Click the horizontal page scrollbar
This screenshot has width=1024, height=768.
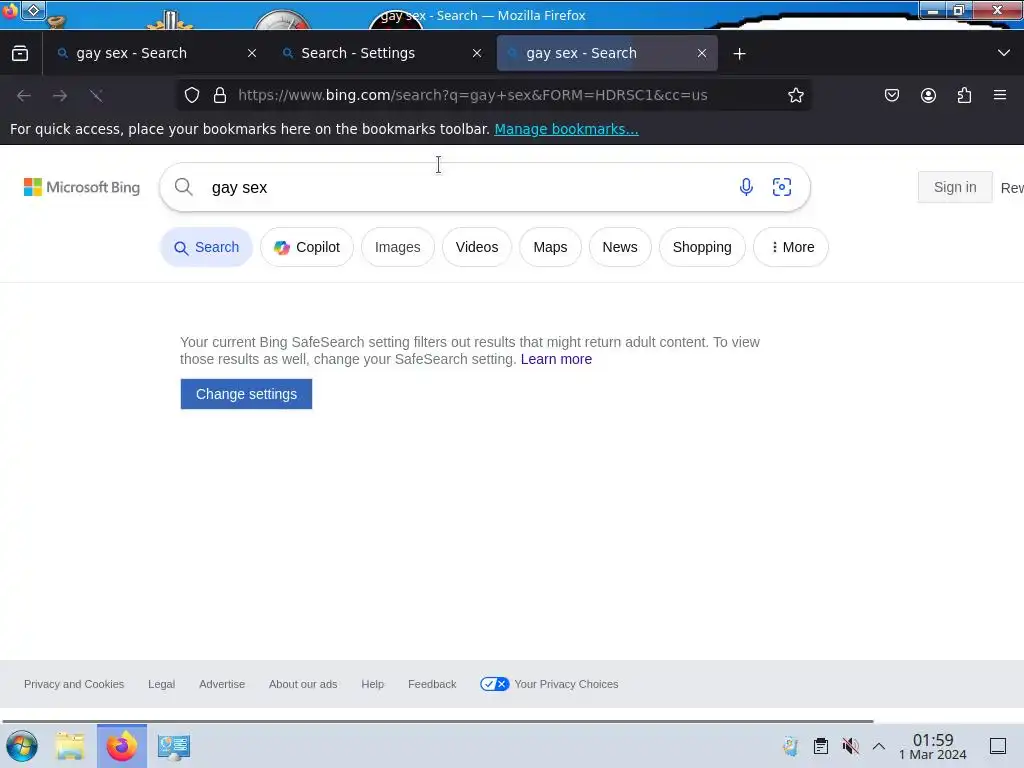tap(438, 721)
